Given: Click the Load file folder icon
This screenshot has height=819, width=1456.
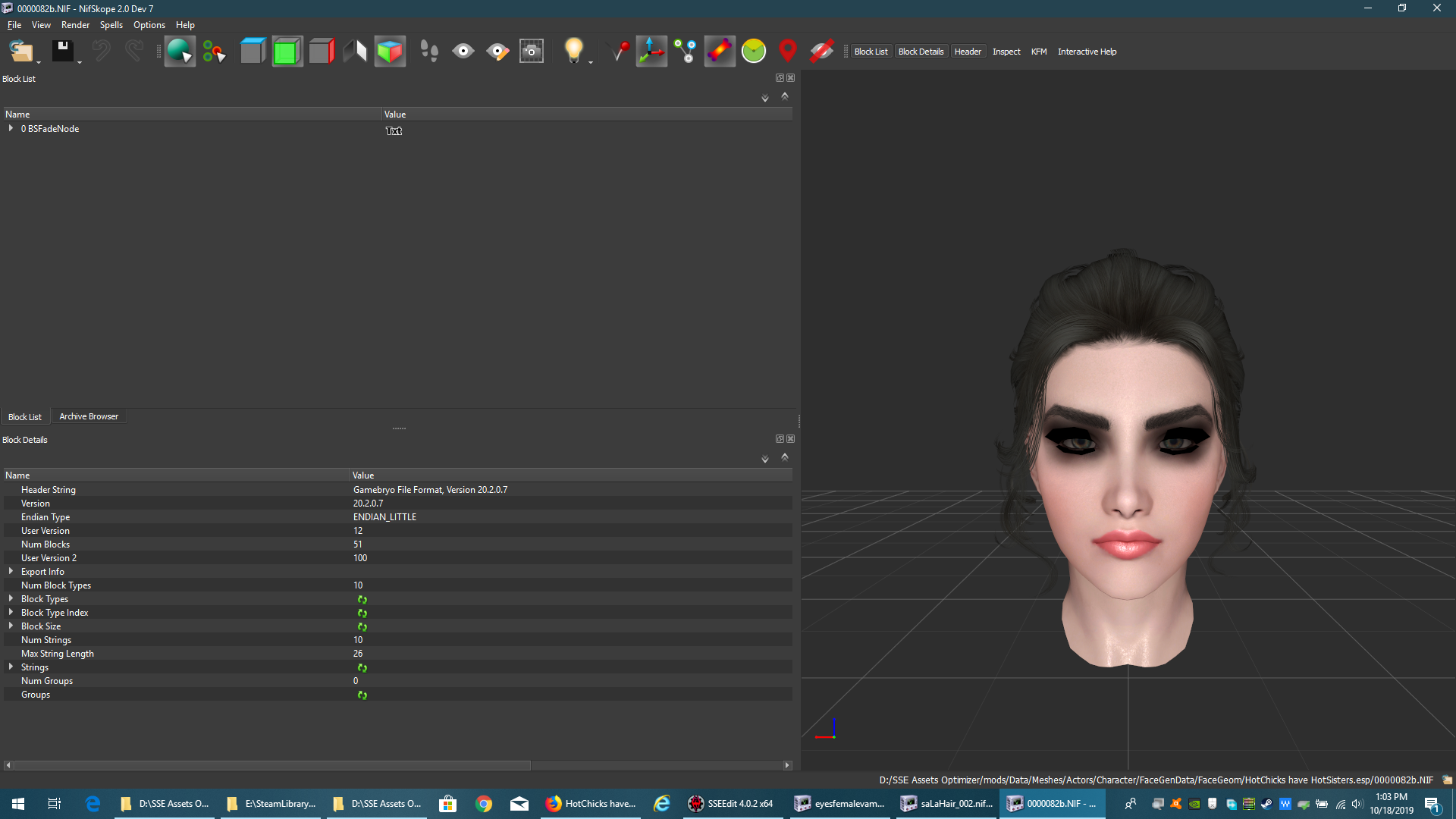Looking at the screenshot, I should 20,52.
